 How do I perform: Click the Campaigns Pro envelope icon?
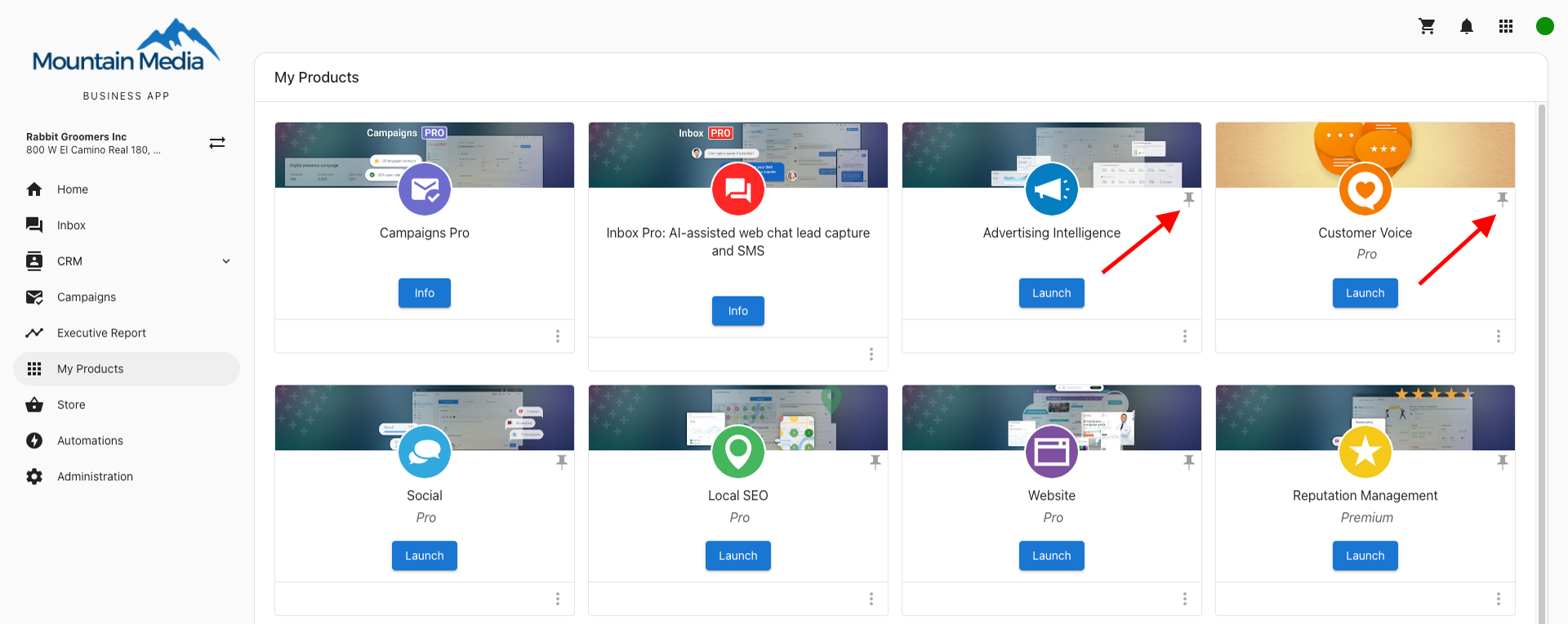[x=425, y=189]
